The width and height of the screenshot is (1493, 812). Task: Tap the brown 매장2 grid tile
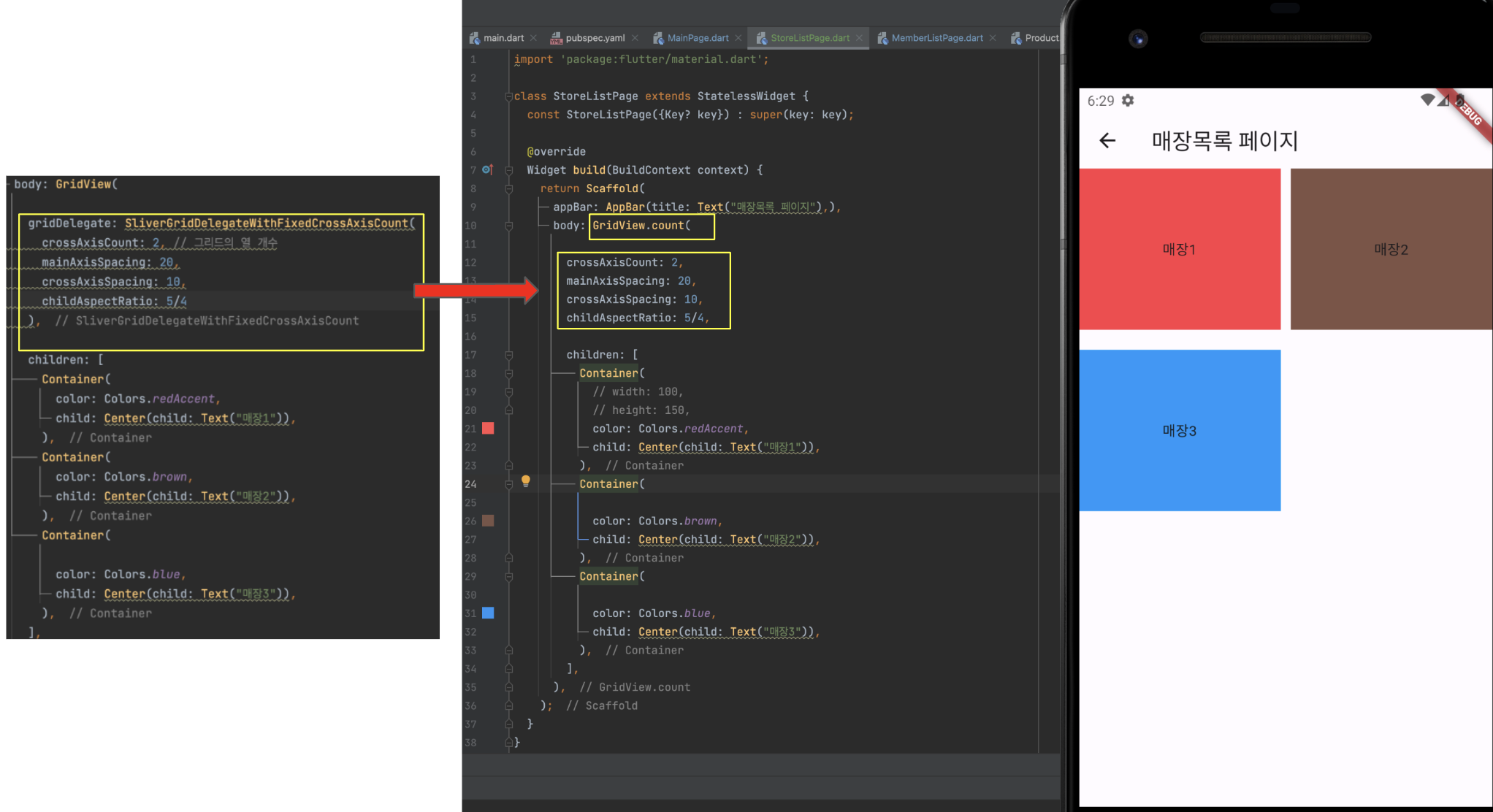click(1390, 249)
